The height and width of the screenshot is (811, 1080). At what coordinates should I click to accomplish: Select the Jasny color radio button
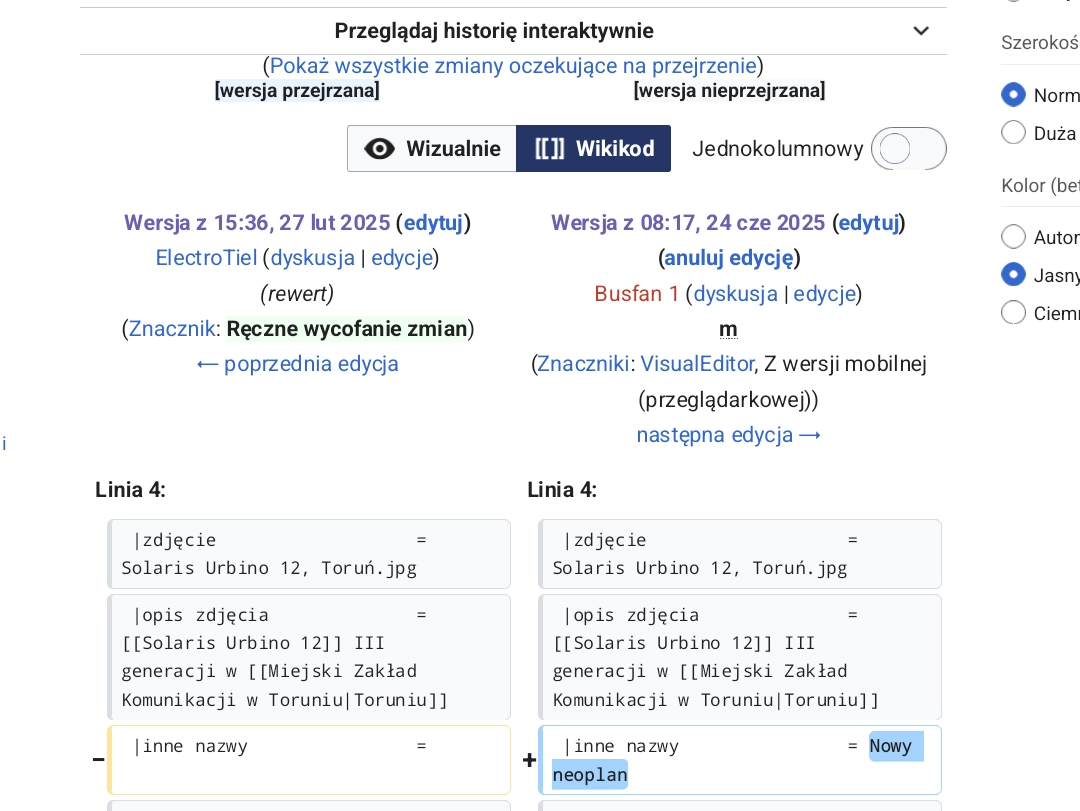[x=1014, y=275]
